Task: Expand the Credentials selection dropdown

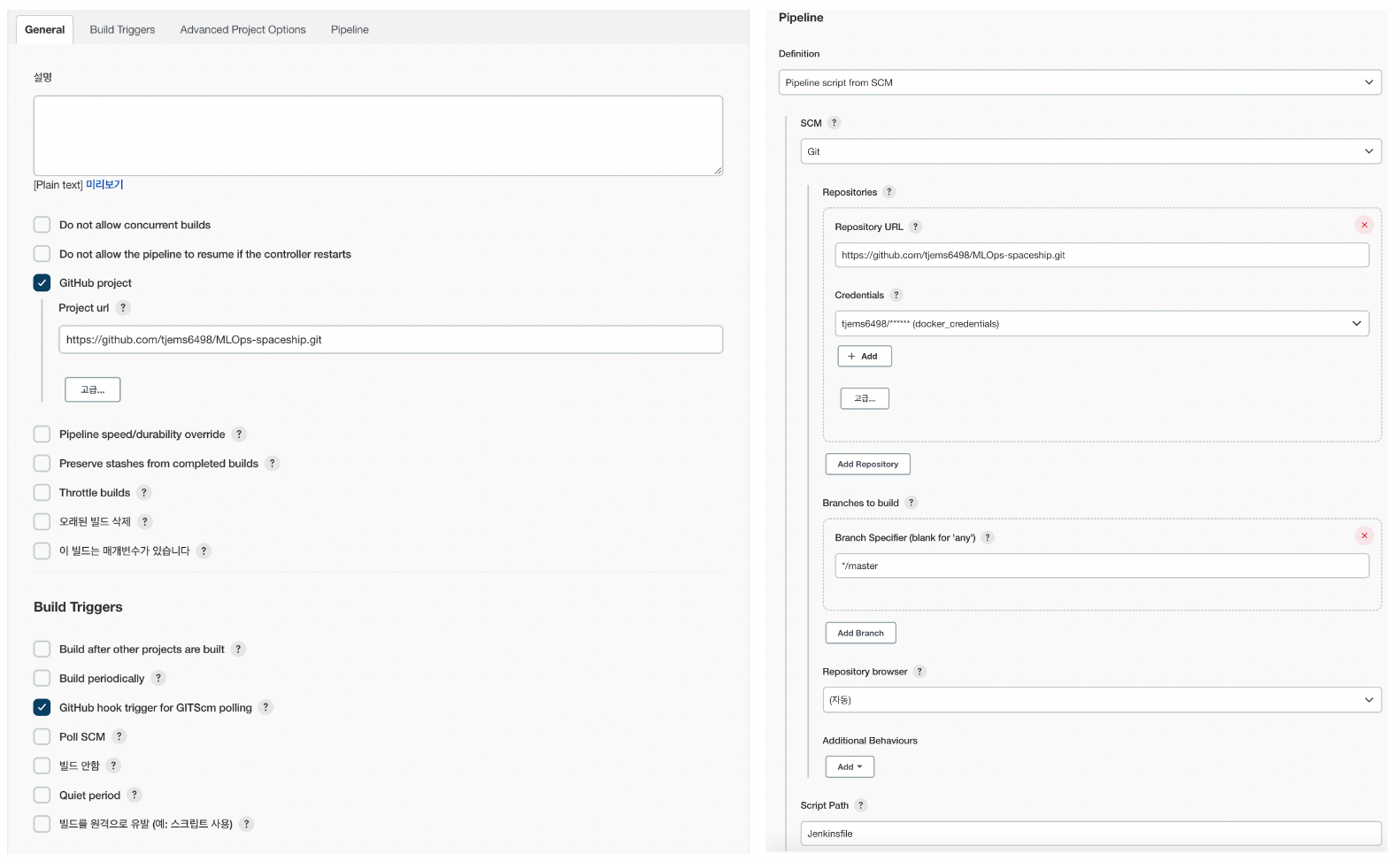Action: 1102,324
